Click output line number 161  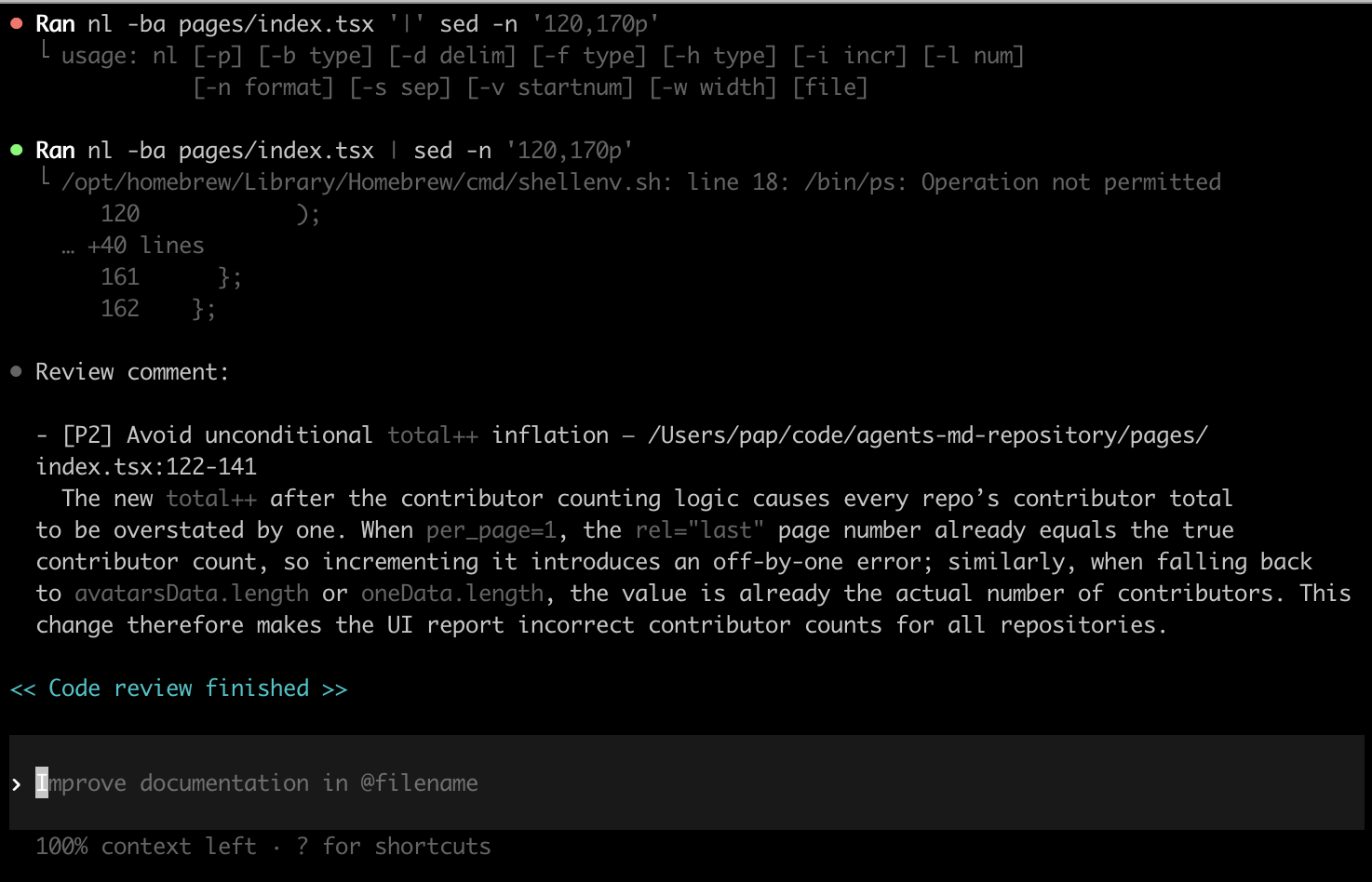tap(120, 277)
